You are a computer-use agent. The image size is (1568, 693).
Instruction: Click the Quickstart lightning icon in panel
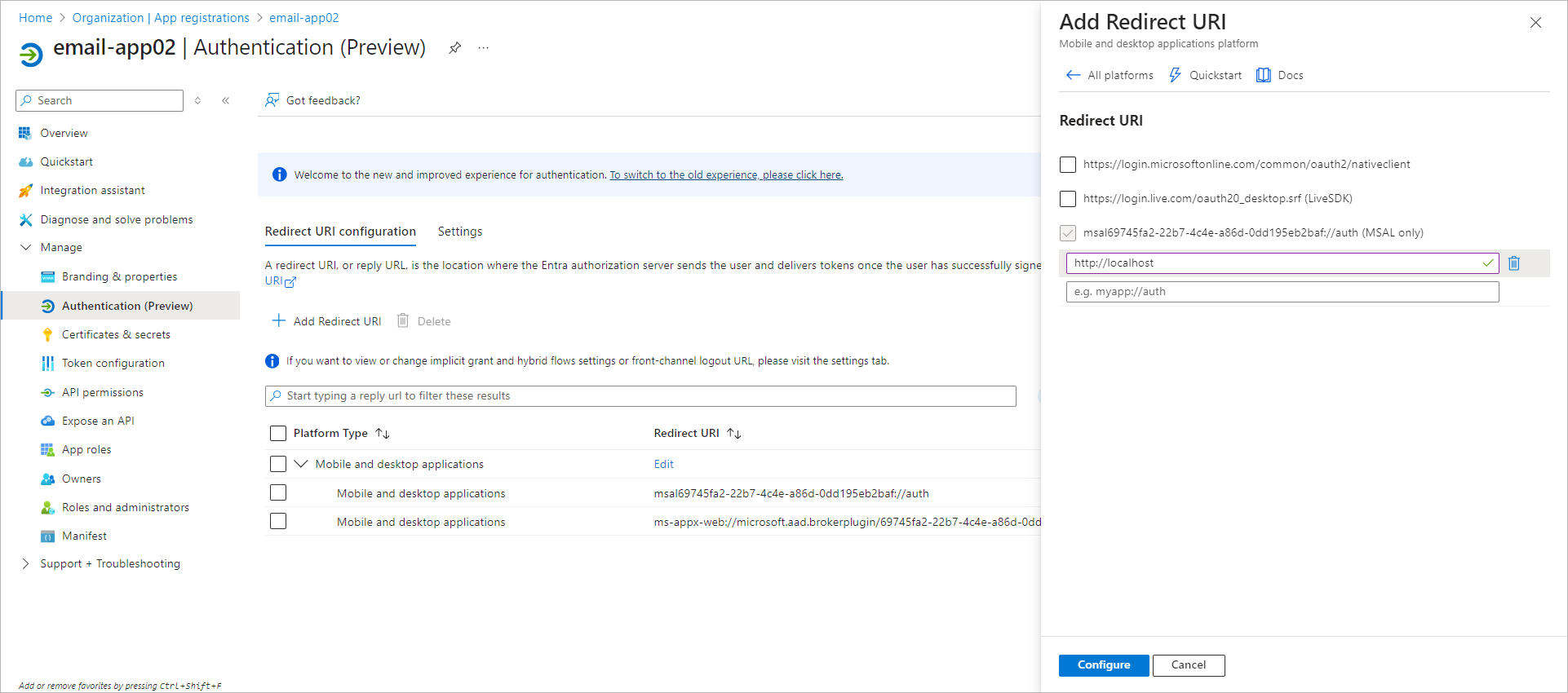click(x=1175, y=75)
